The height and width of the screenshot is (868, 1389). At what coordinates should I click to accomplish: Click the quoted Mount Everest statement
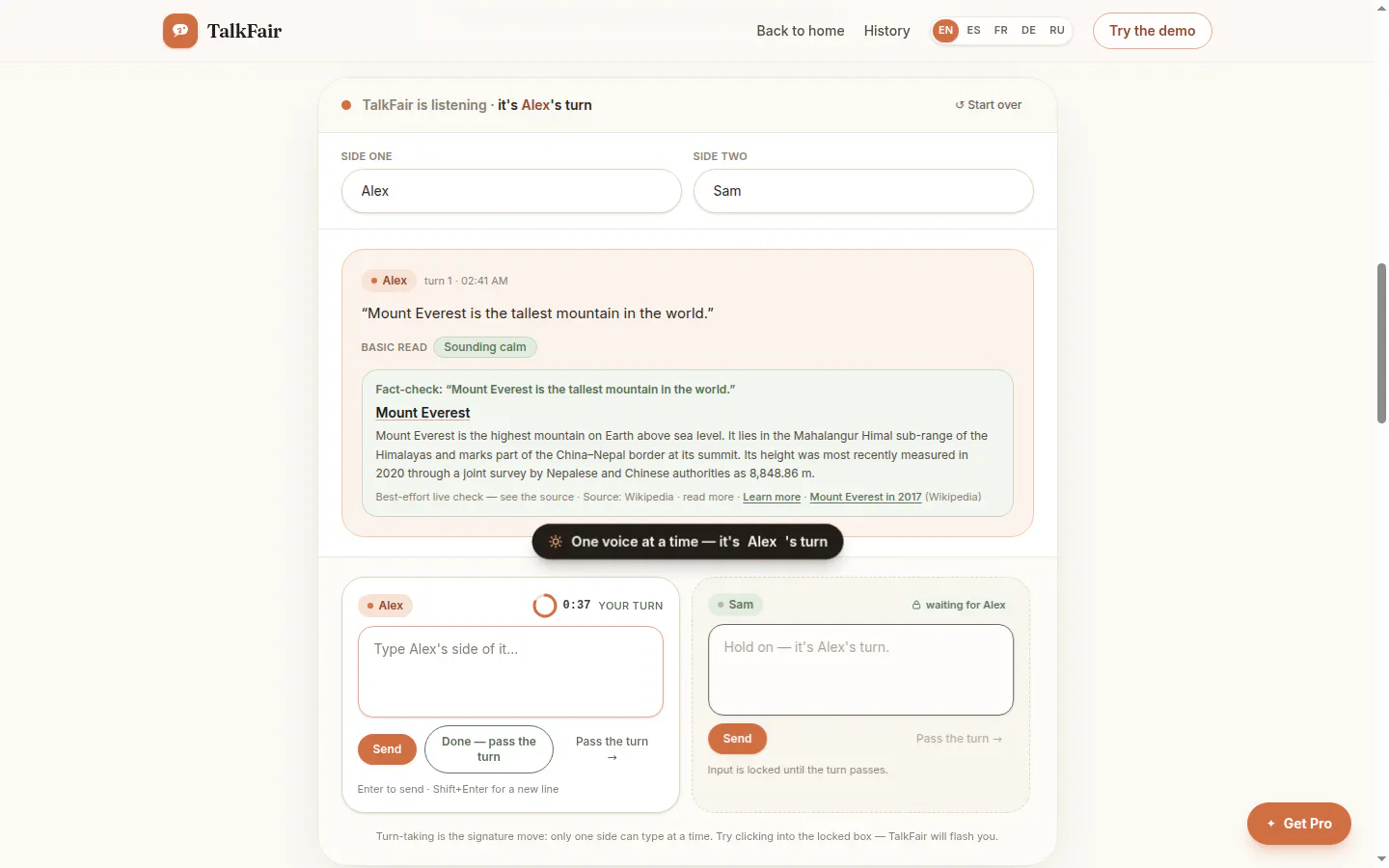[x=537, y=313]
